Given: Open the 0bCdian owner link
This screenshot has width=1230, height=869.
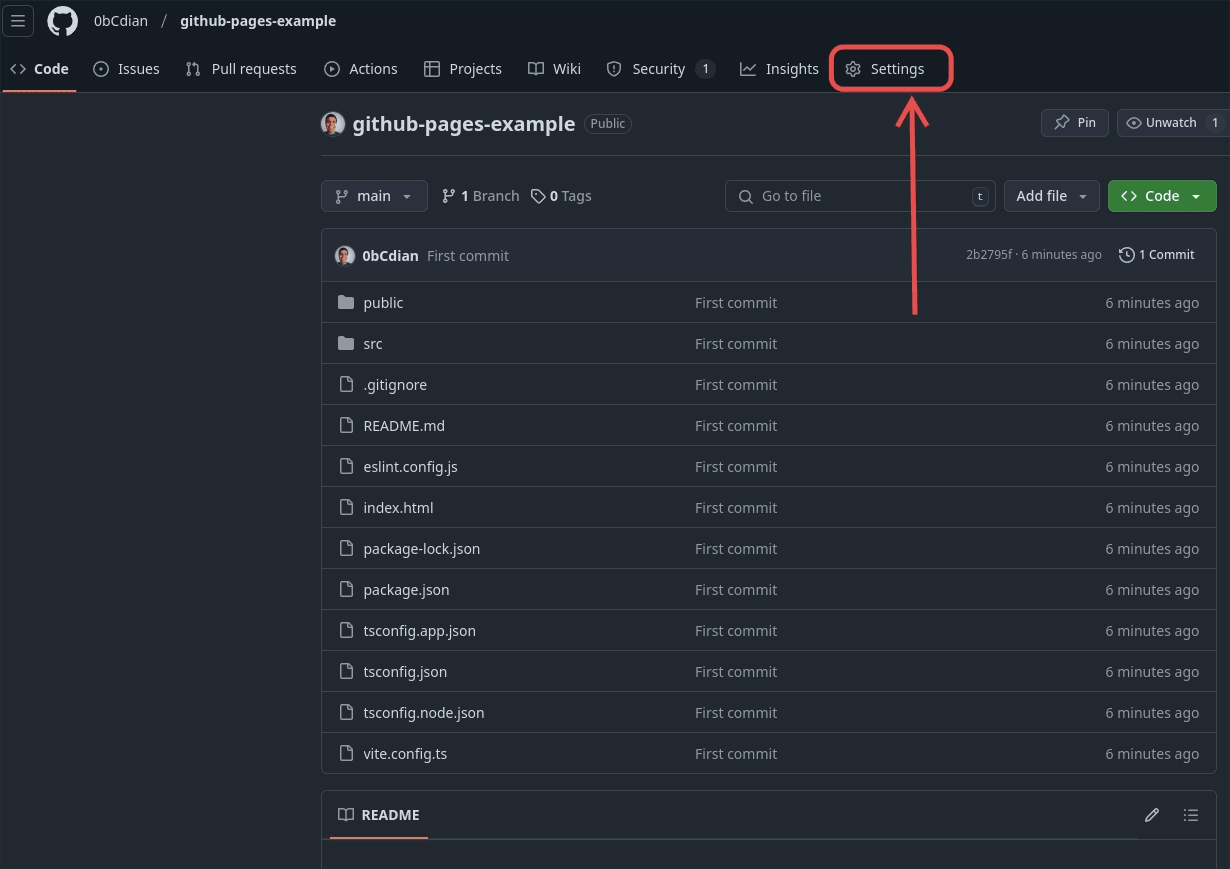Looking at the screenshot, I should pos(121,21).
